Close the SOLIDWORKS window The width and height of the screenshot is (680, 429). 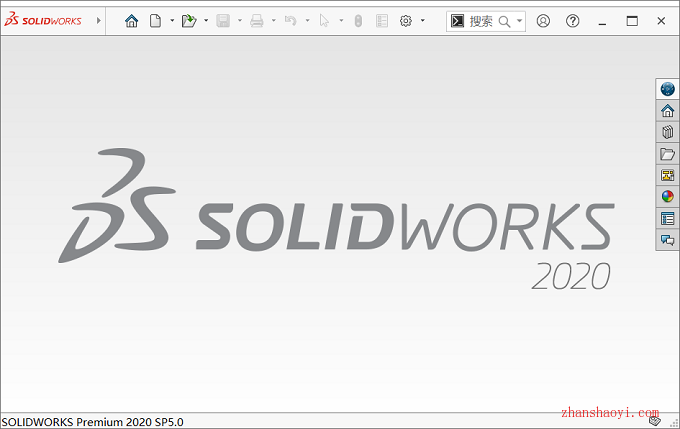coord(661,21)
